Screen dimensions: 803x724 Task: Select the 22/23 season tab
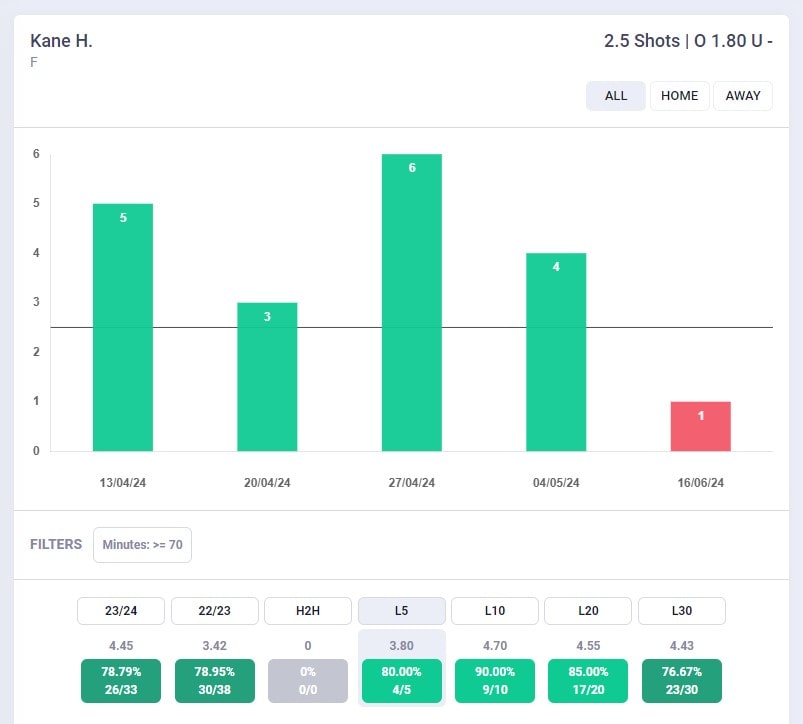tap(215, 611)
